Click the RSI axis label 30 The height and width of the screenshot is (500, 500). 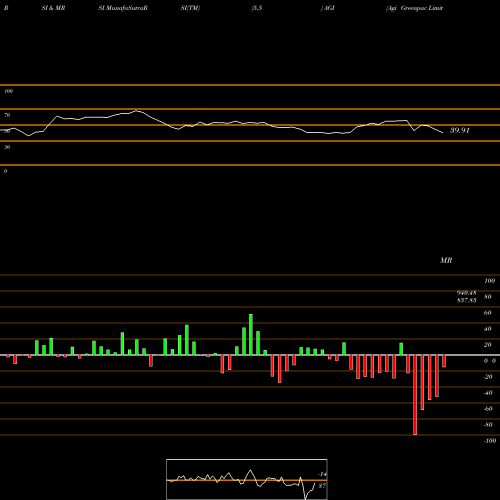coord(7,147)
